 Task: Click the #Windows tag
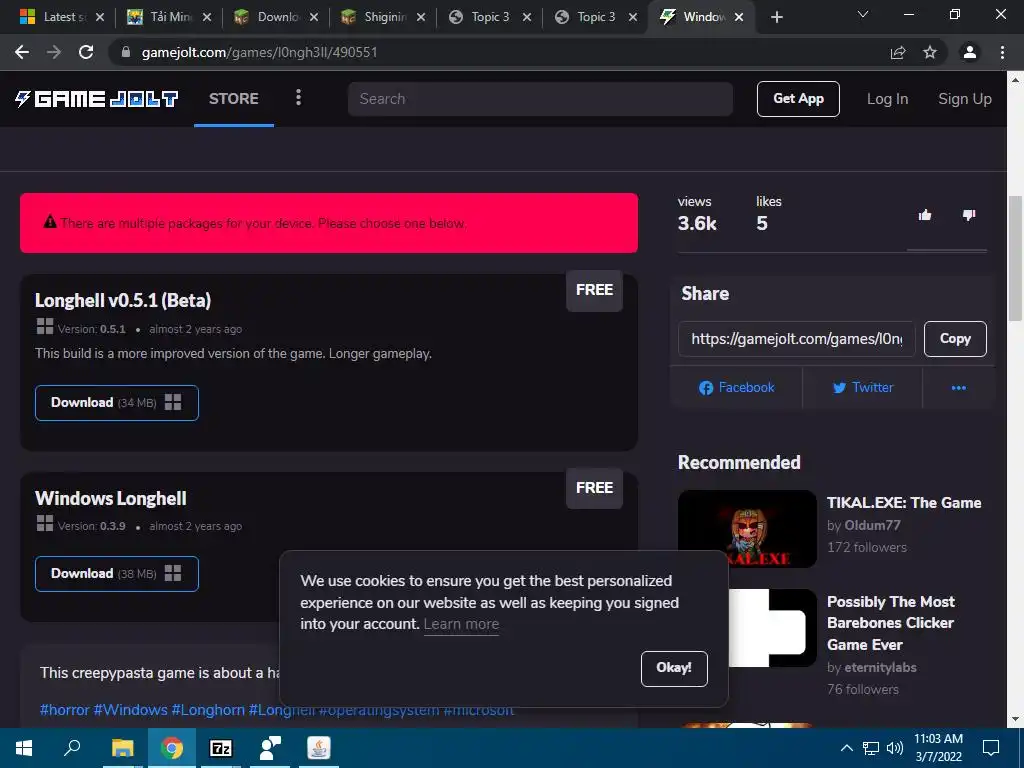coord(130,710)
